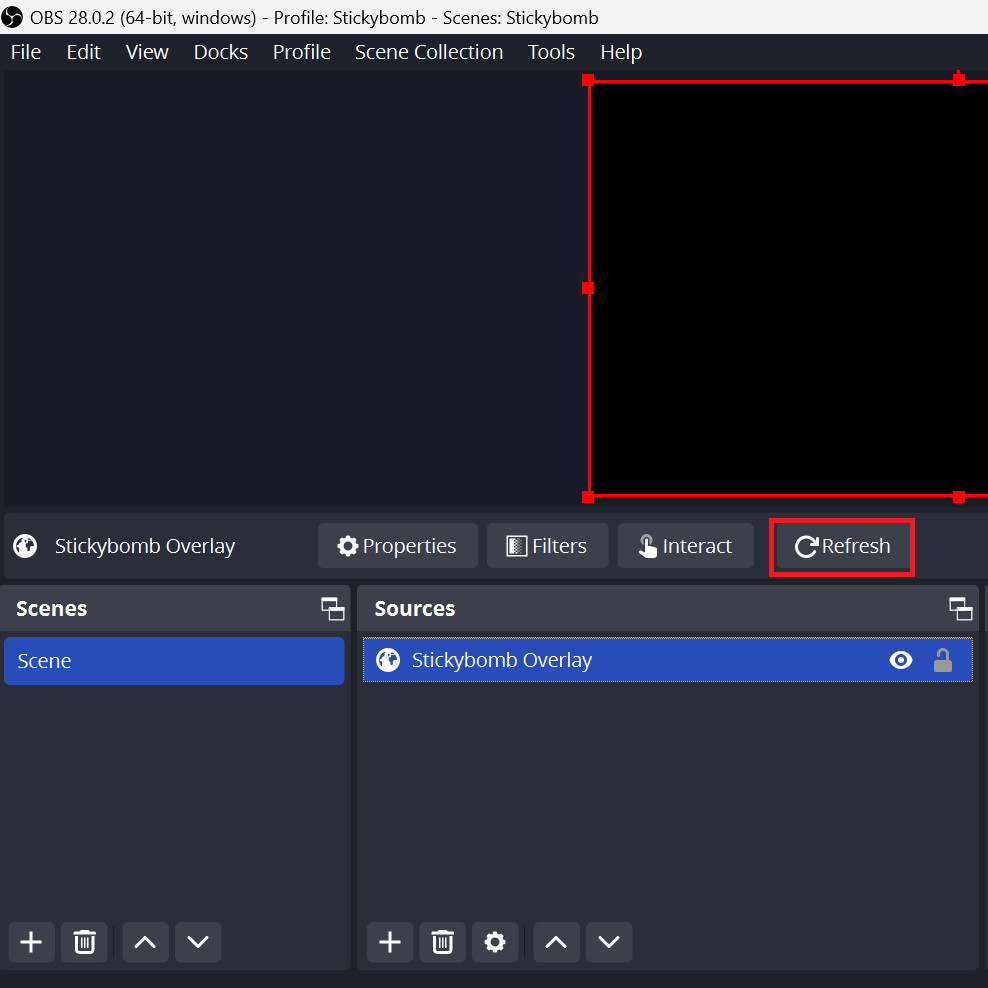Click the top-left resize handle in preview
The image size is (988, 988).
588,80
